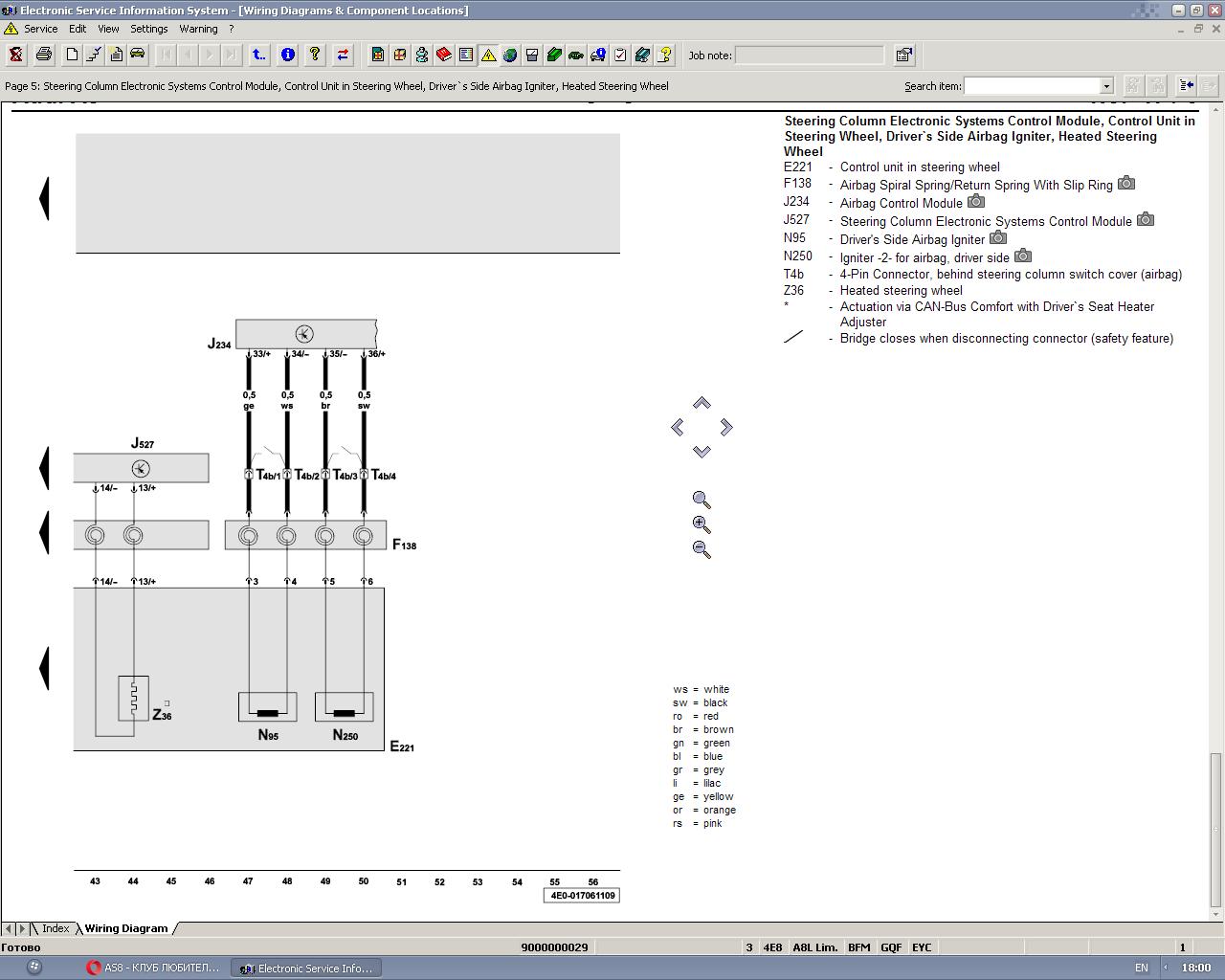The width and height of the screenshot is (1225, 980).
Task: Switch to the Index tab
Action: pyautogui.click(x=56, y=928)
